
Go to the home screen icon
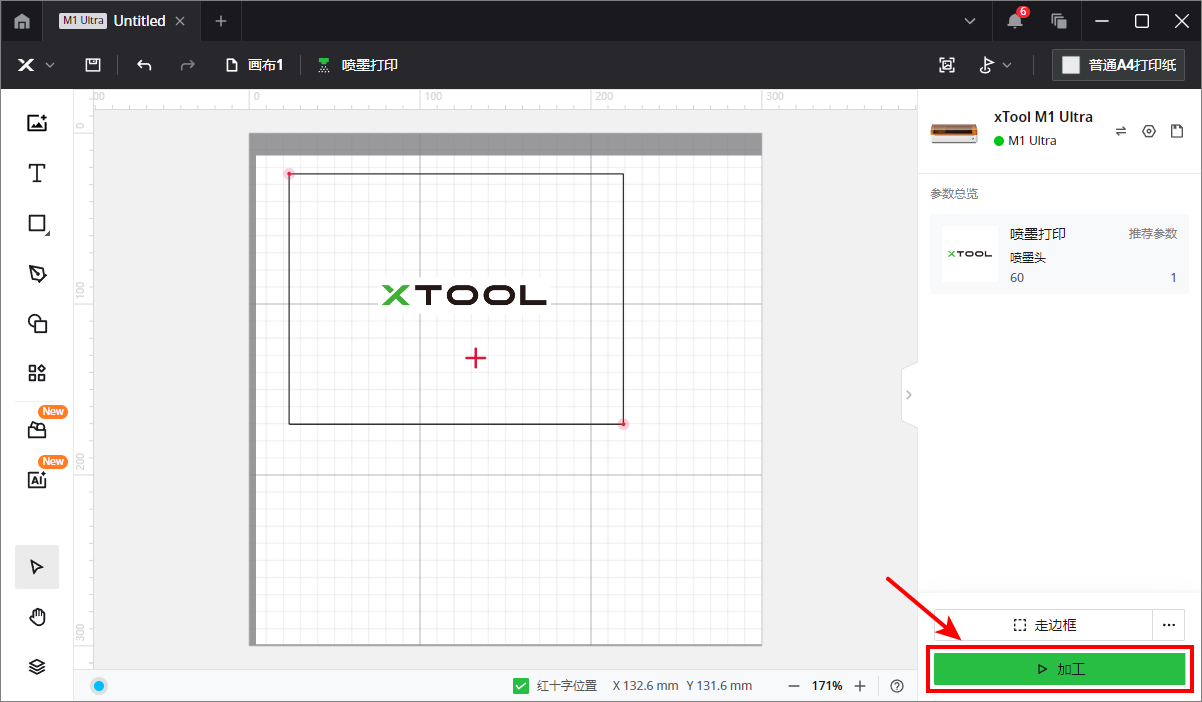22,21
